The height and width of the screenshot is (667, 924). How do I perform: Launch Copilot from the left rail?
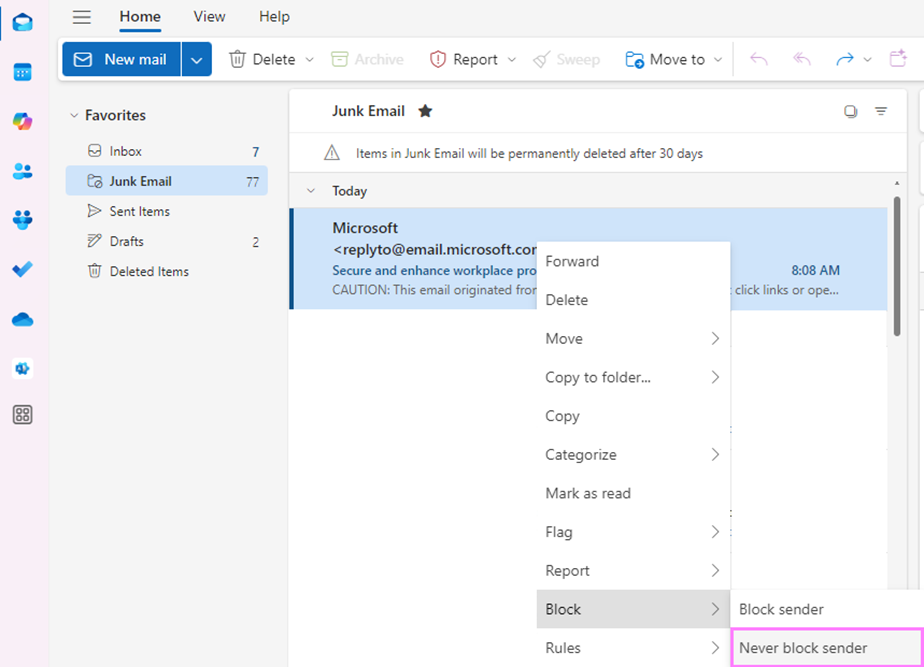coord(22,121)
